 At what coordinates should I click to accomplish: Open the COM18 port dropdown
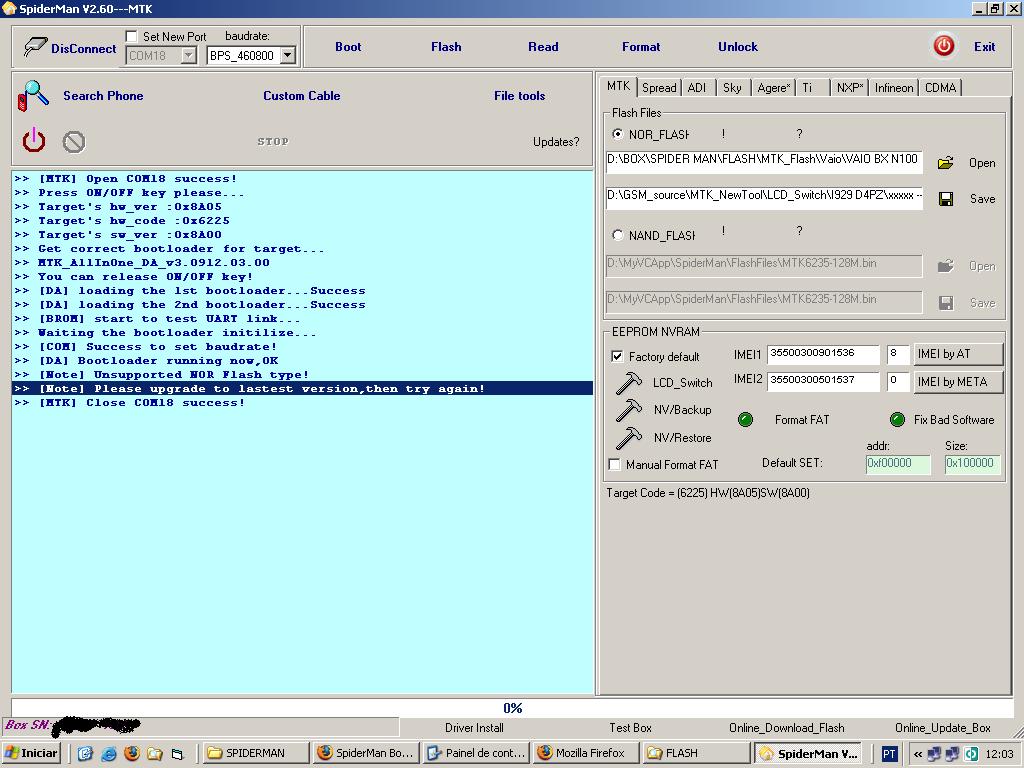(188, 56)
